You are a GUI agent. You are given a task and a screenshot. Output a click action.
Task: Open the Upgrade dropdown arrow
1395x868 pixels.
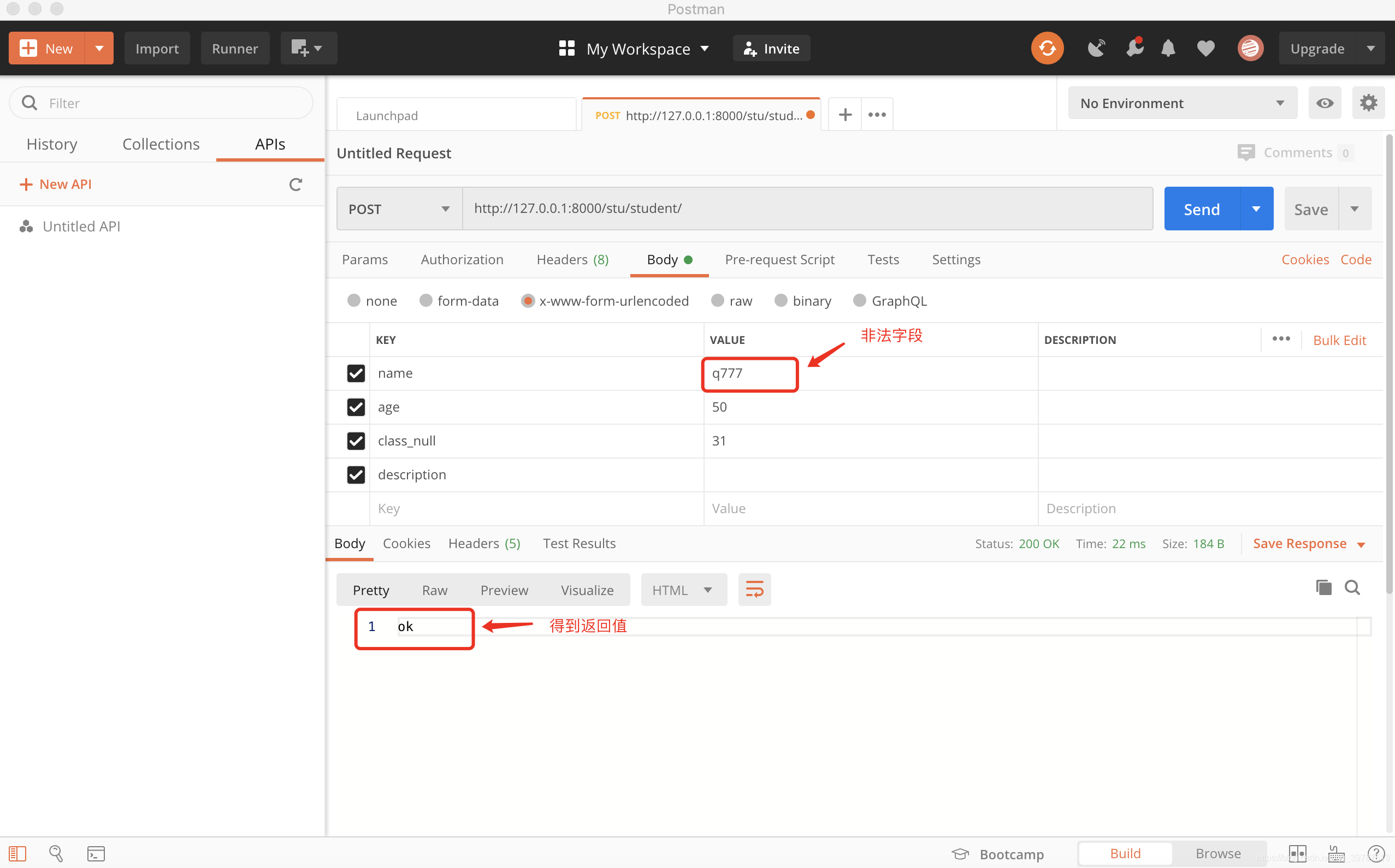(1370, 48)
